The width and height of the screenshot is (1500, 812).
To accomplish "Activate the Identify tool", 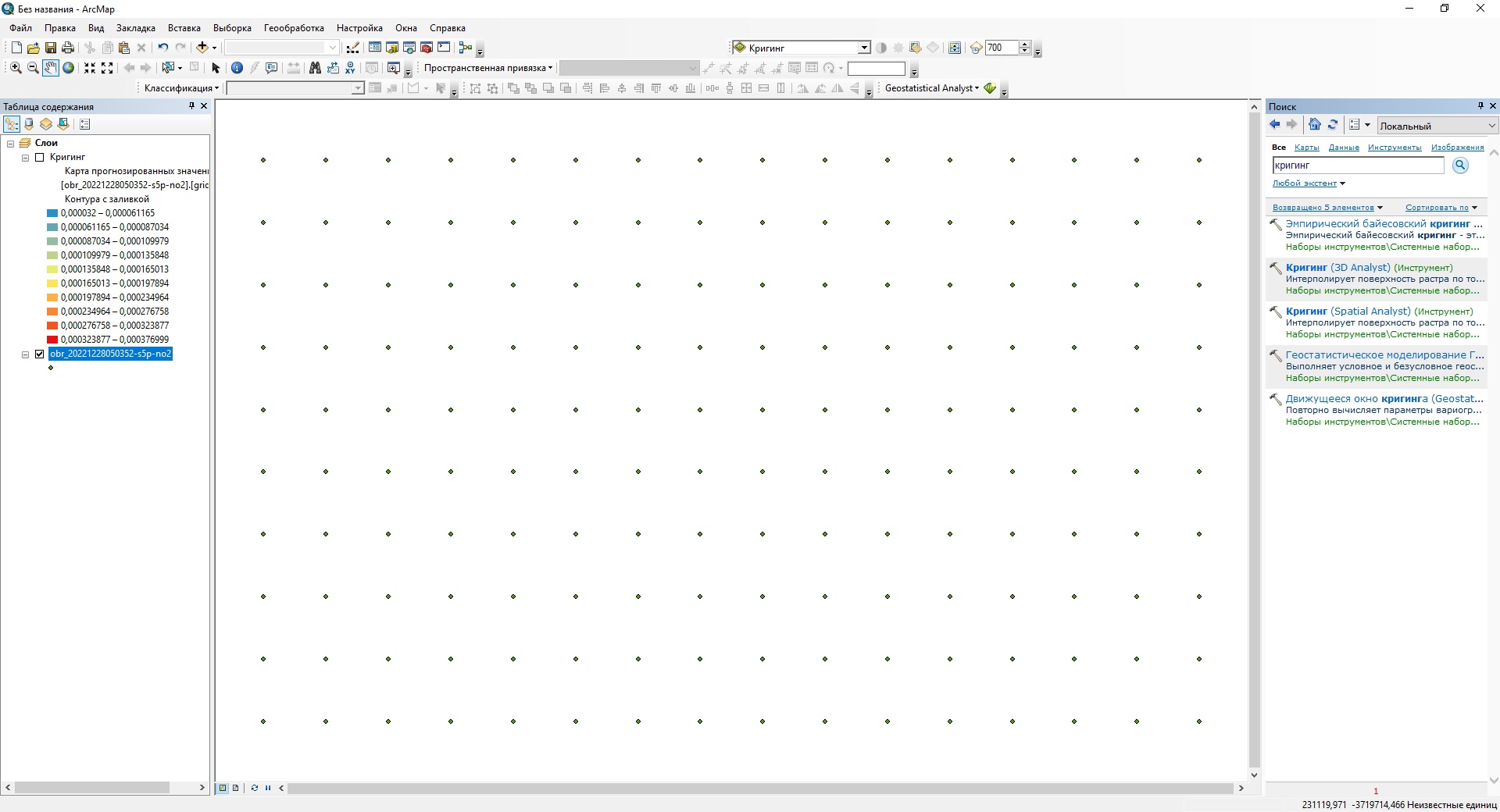I will click(237, 68).
